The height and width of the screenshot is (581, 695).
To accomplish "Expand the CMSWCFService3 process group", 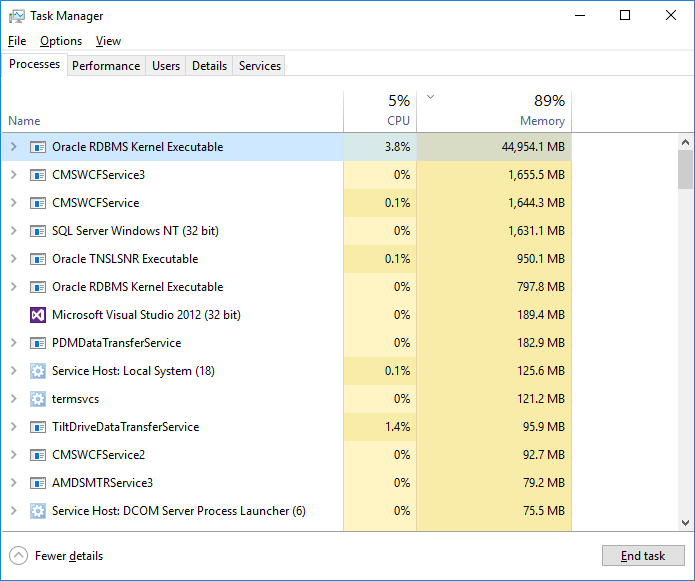I will 13,175.
